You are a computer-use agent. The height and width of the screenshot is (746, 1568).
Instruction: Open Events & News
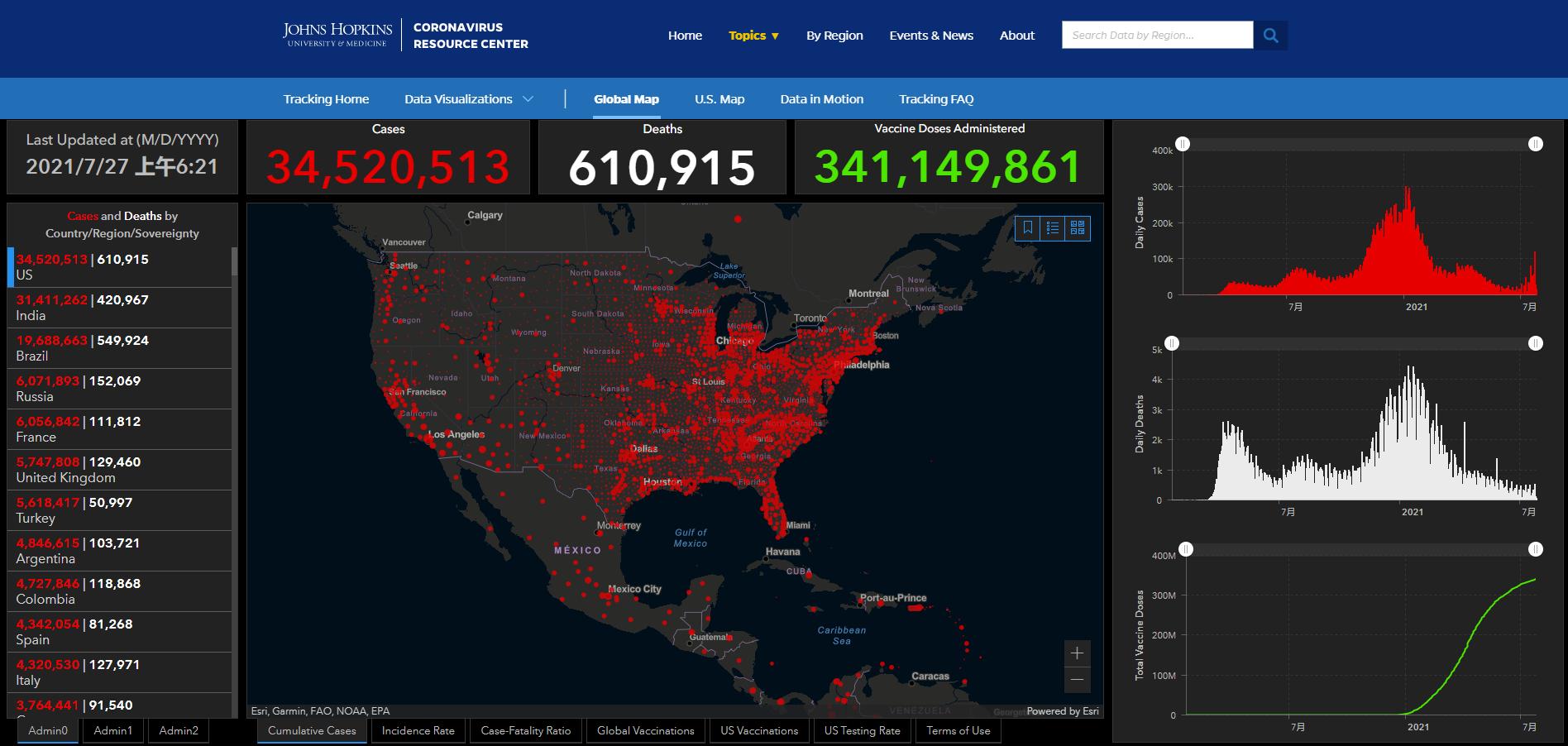931,36
